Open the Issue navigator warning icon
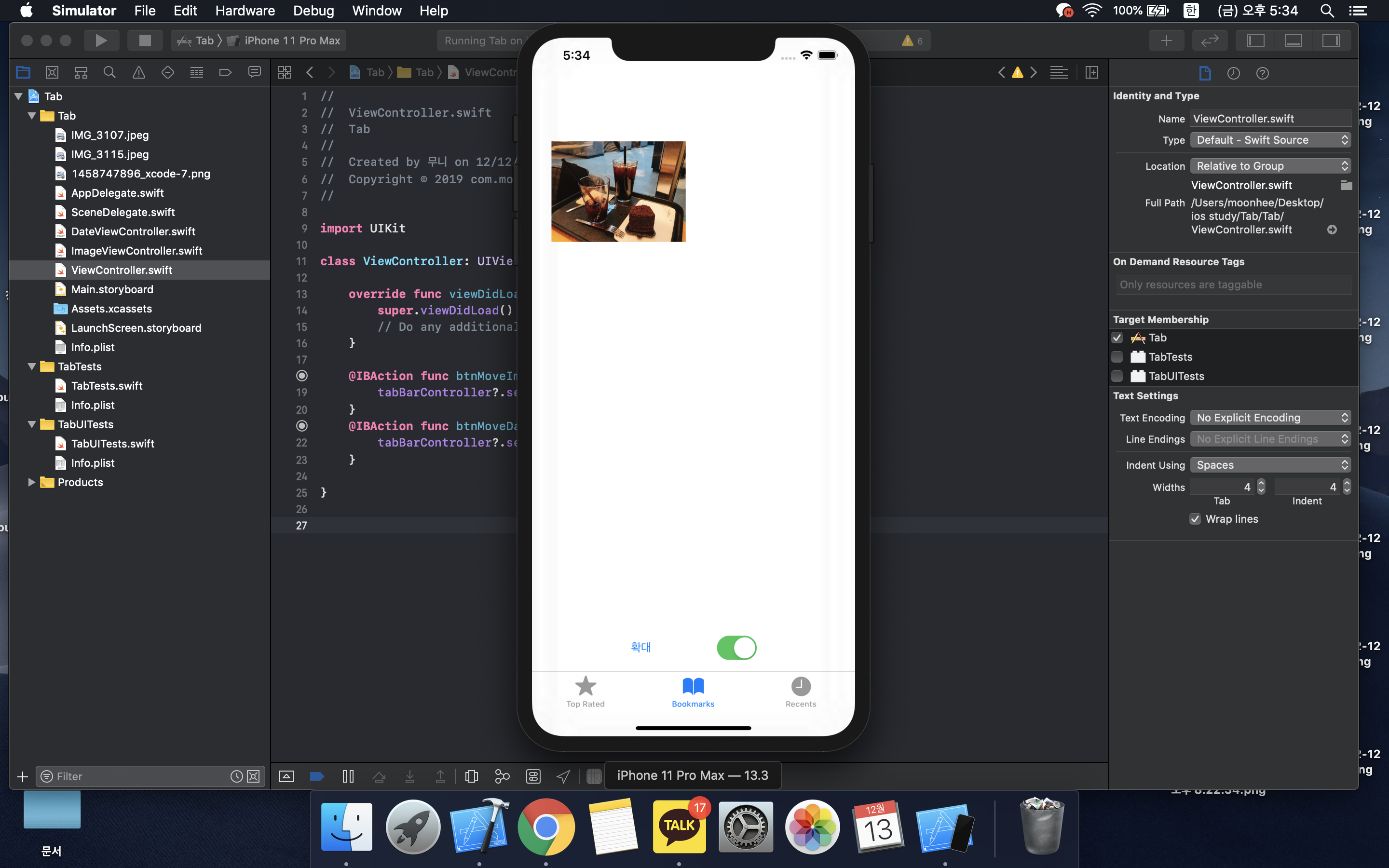 tap(138, 72)
